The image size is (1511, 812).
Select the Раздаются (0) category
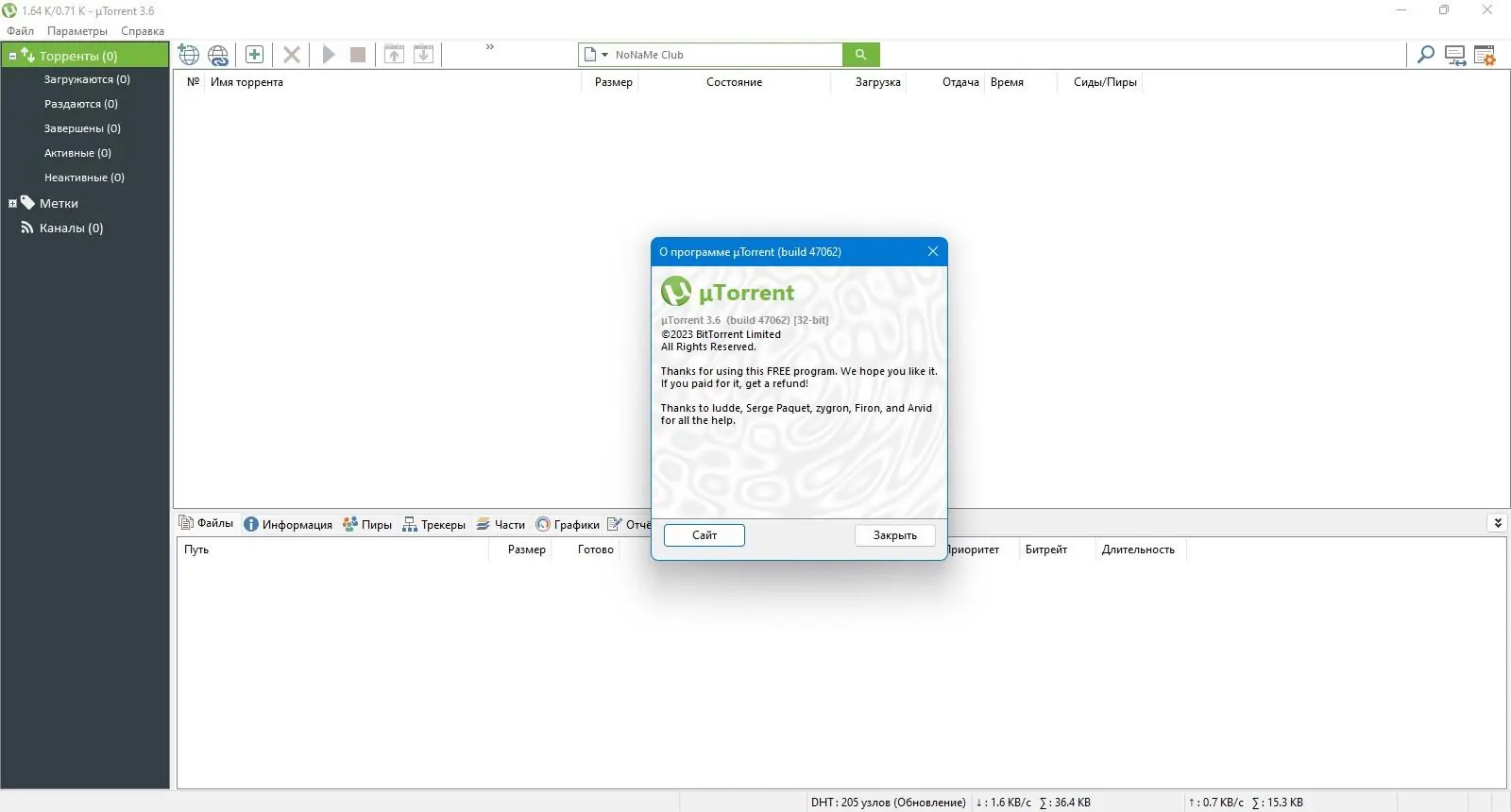click(81, 104)
